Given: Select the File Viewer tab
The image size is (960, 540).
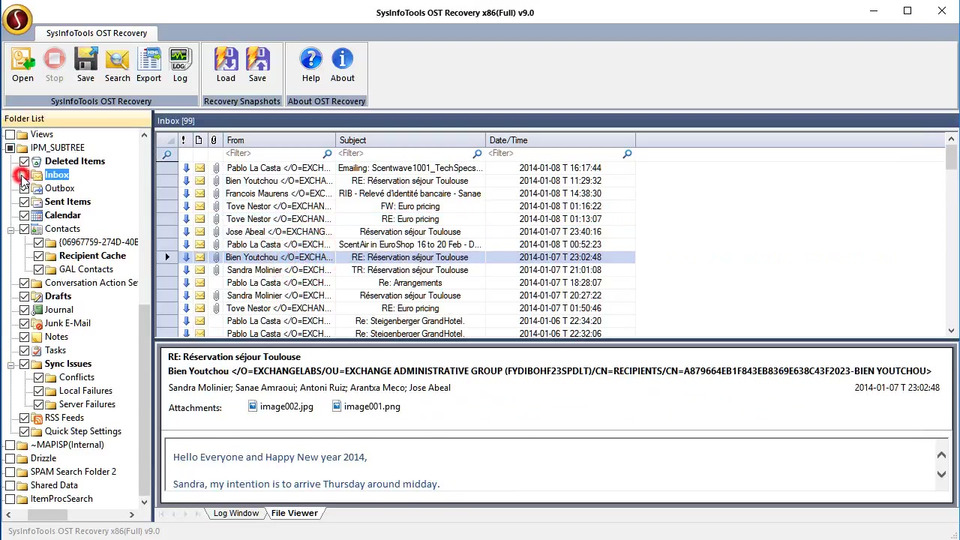Looking at the screenshot, I should pos(294,513).
